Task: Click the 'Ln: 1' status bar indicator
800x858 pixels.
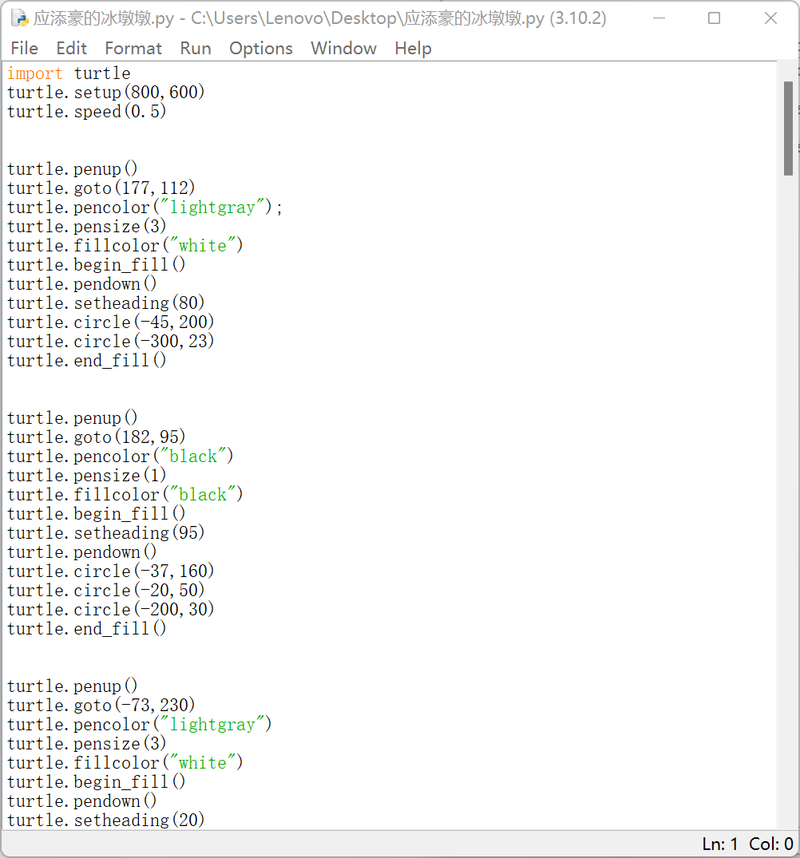Action: (x=720, y=844)
